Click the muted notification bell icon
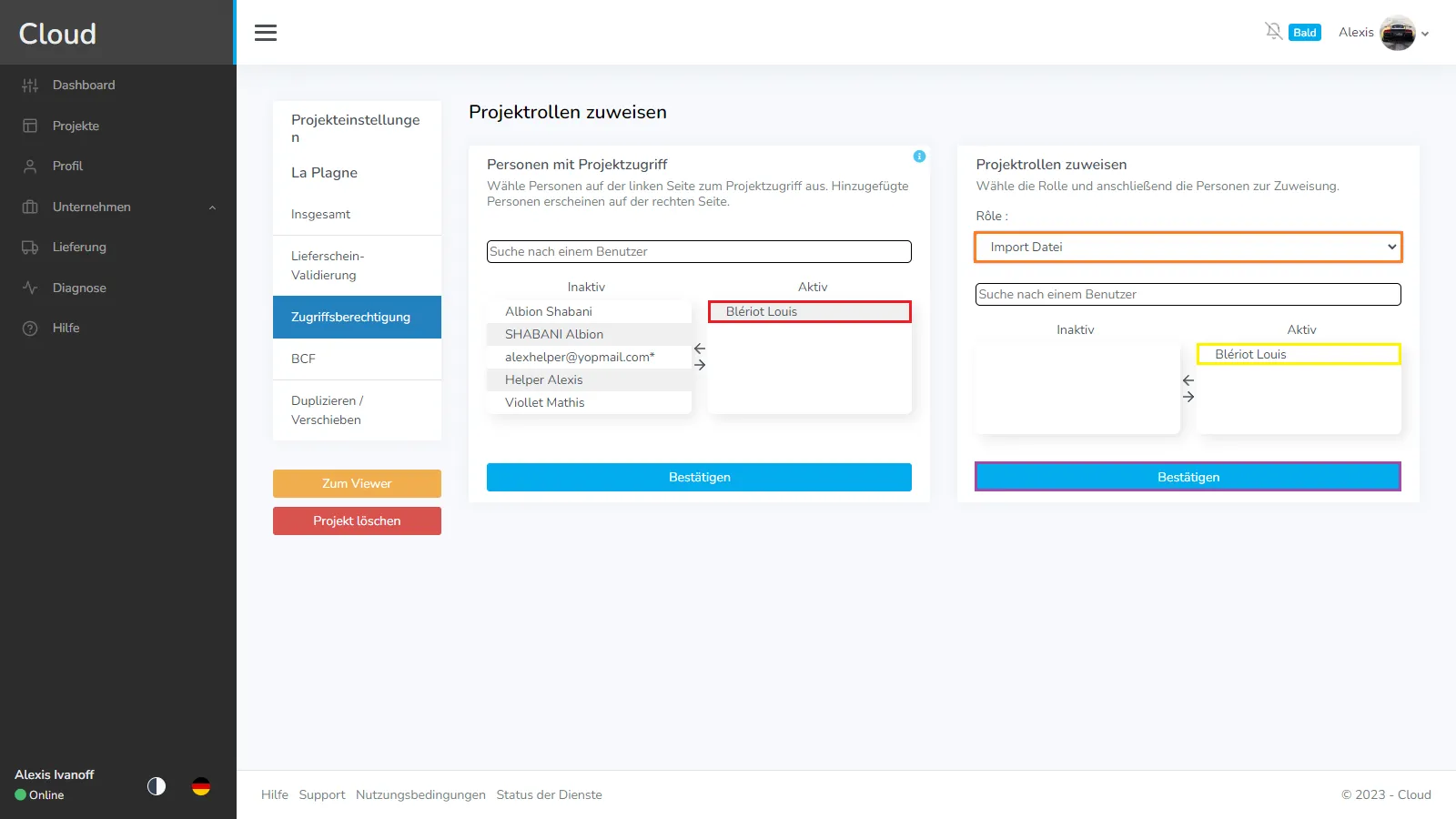The height and width of the screenshot is (819, 1456). [1273, 32]
